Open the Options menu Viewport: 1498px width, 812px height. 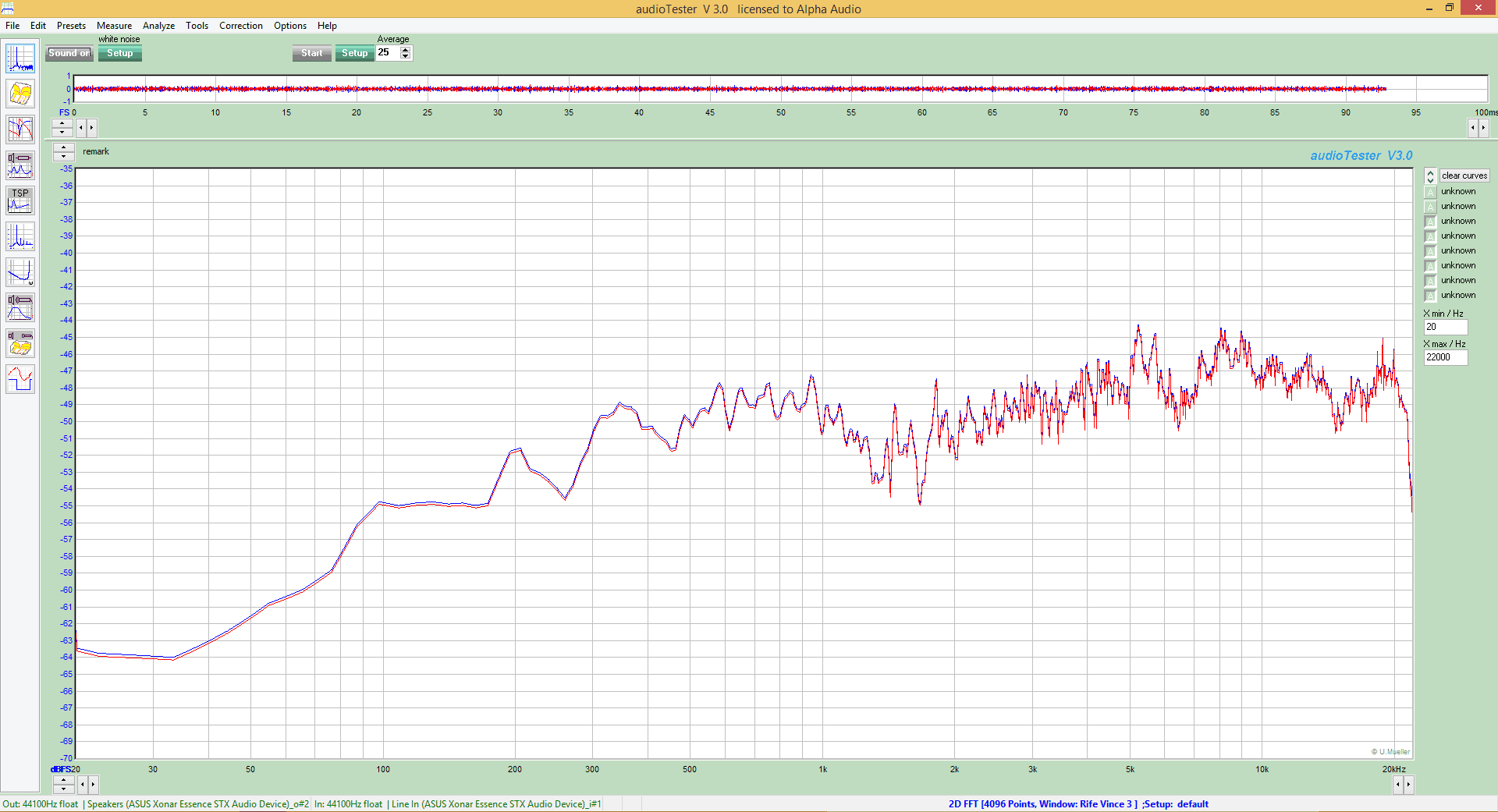pos(290,26)
